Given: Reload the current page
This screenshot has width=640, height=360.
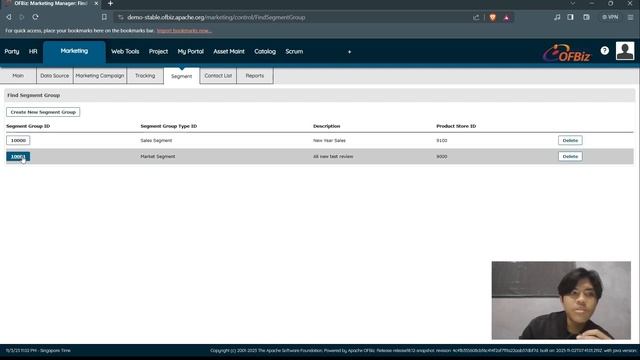Looking at the screenshot, I should pos(36,17).
